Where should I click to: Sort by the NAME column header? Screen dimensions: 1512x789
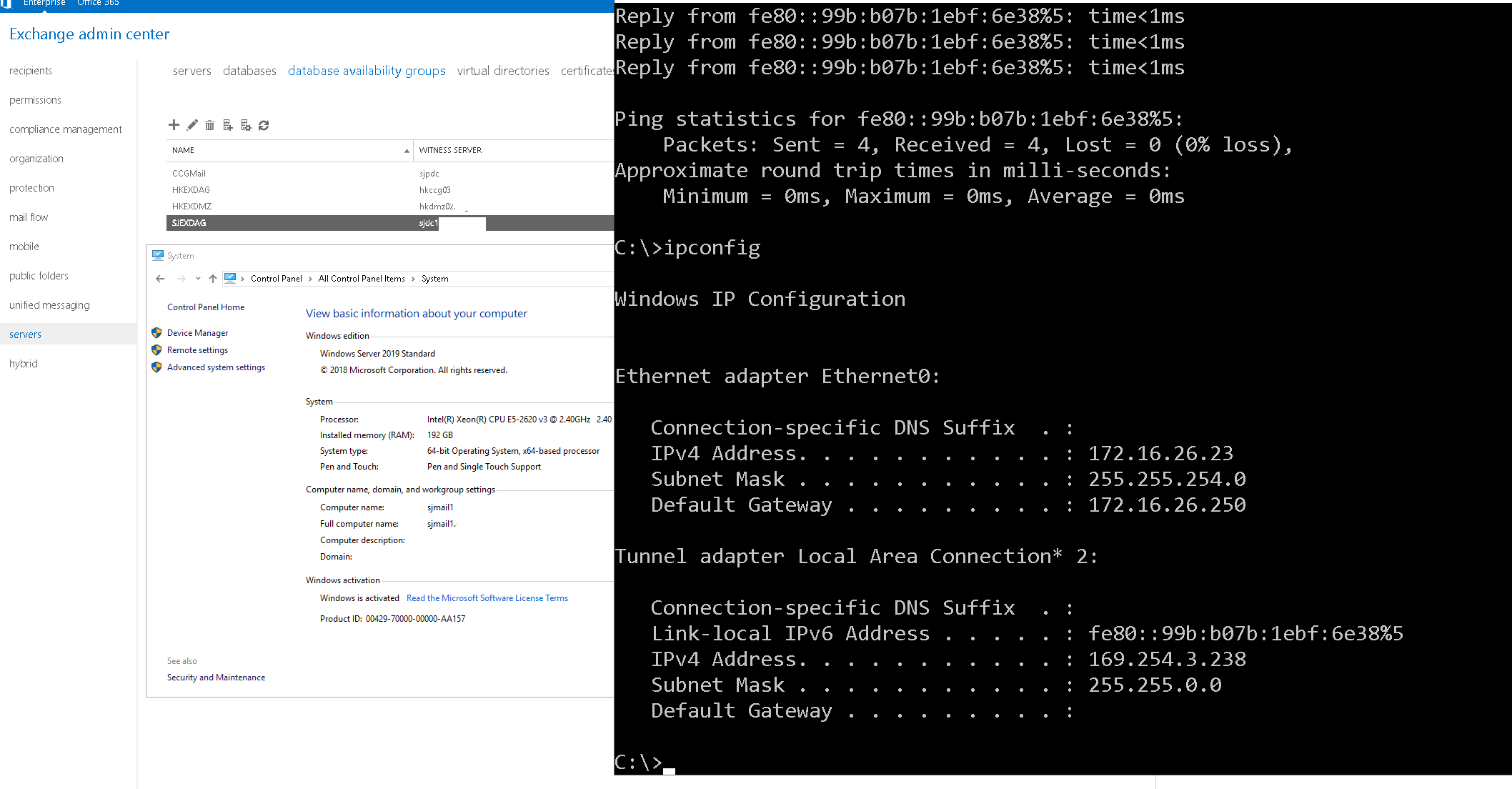(290, 150)
